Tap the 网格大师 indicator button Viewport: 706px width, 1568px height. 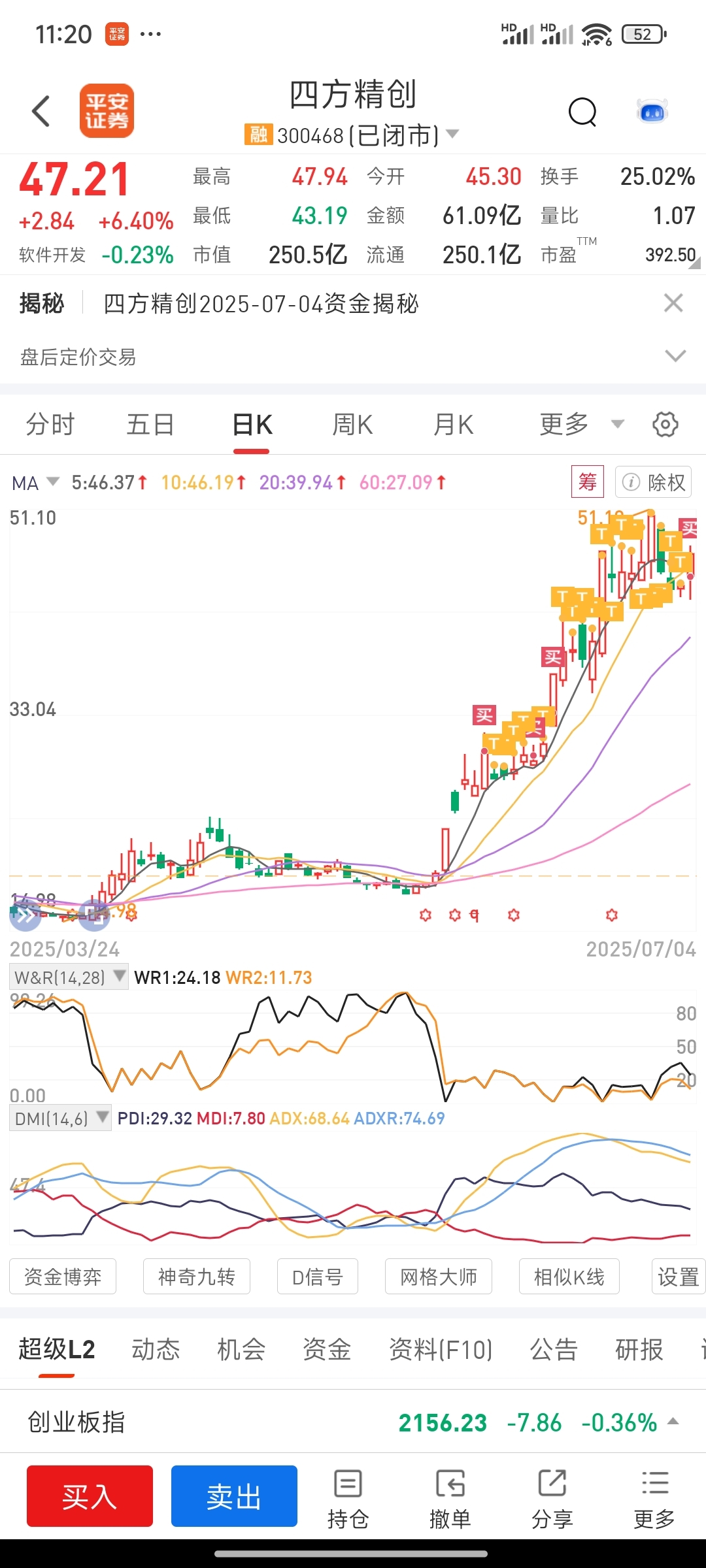tap(439, 1276)
